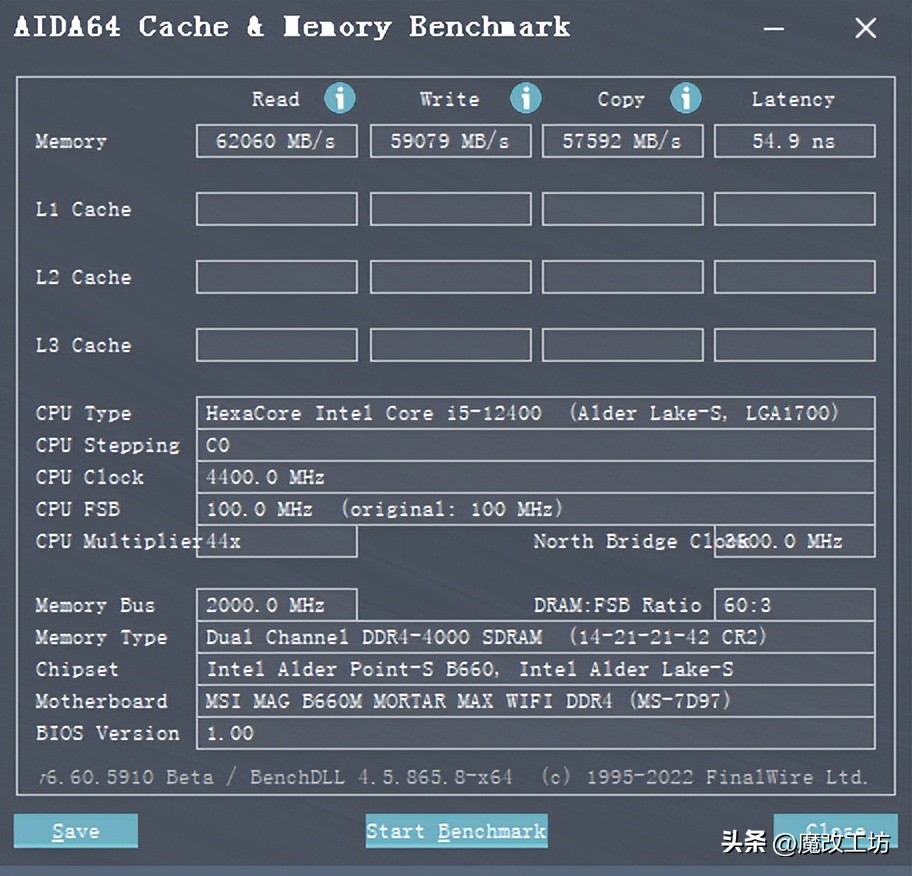Open the Write benchmark info icon
This screenshot has width=912, height=876.
tap(525, 99)
